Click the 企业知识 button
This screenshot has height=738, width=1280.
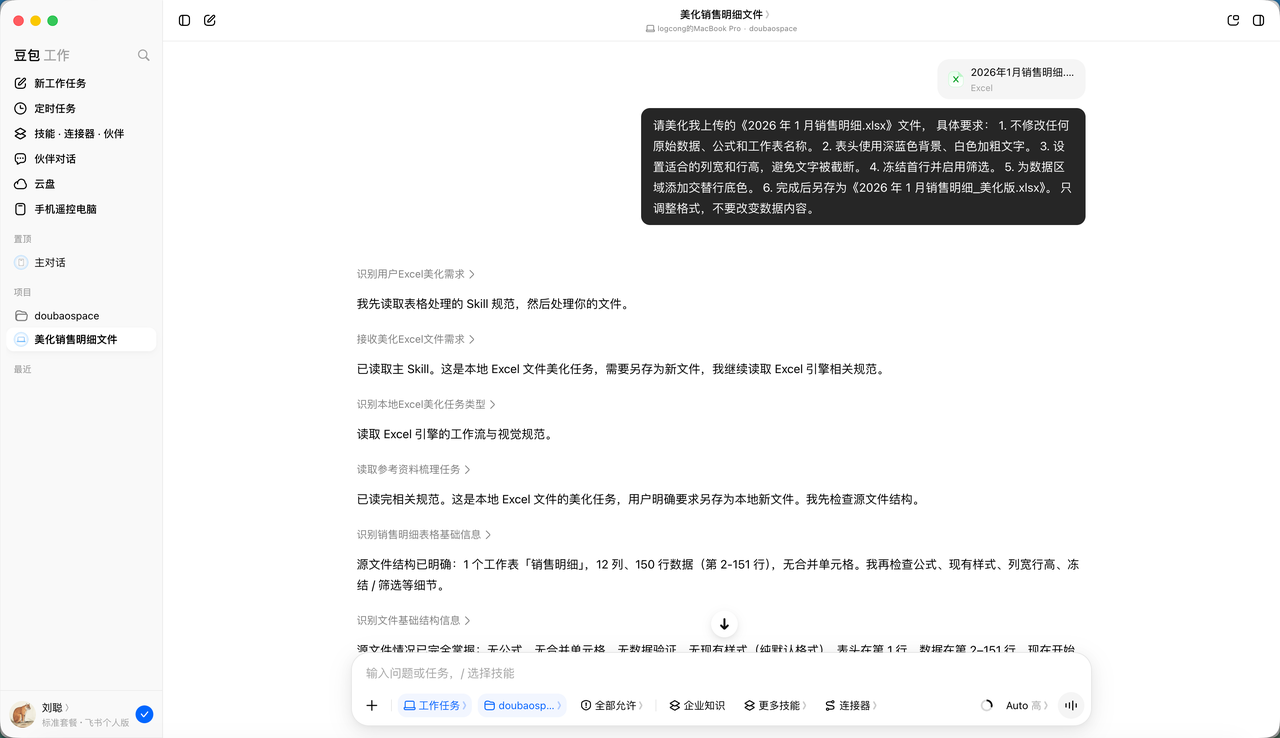coord(697,705)
